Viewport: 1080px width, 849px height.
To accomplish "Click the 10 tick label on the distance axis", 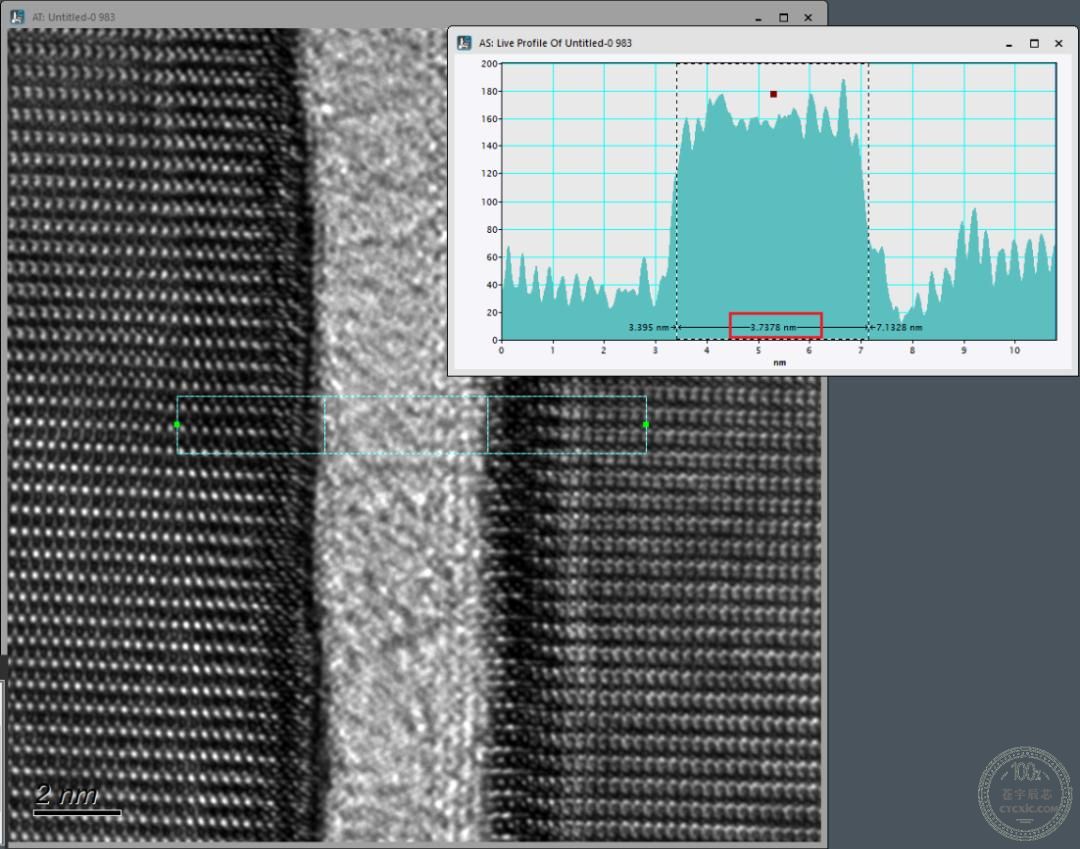I will pos(1015,350).
